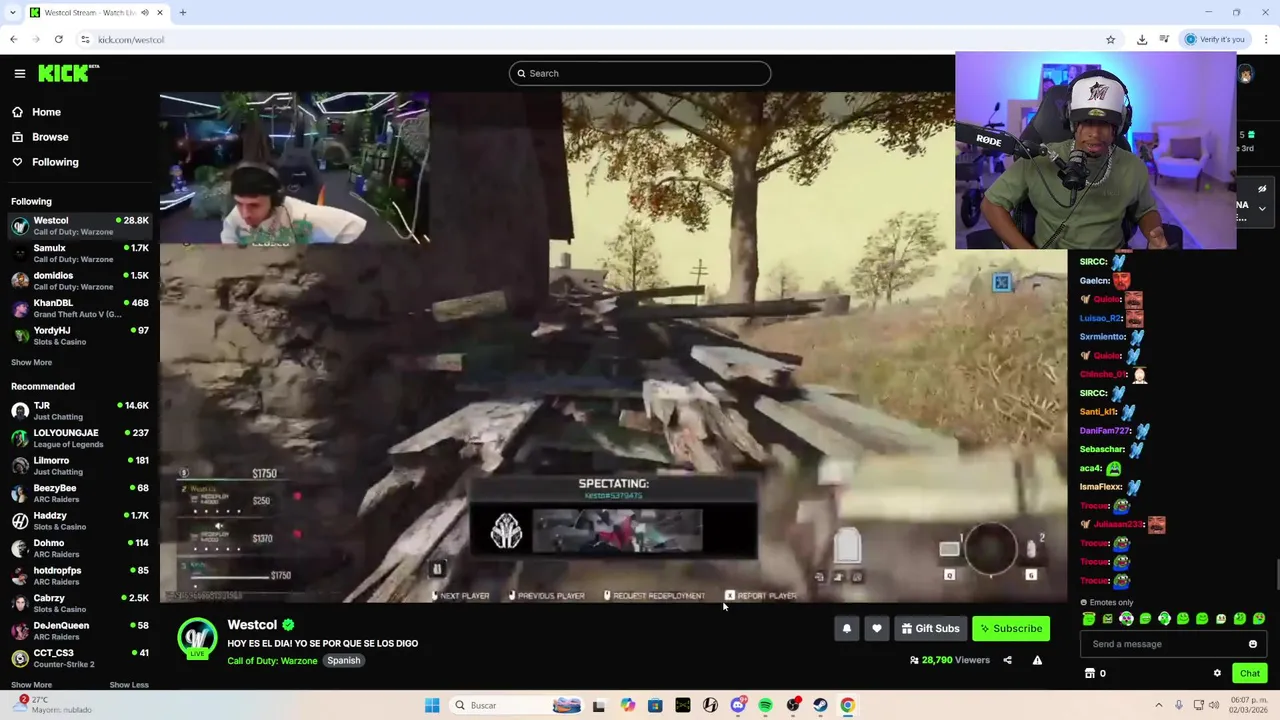The image size is (1280, 720).
Task: Subscribe to Westcol's channel
Action: [x=1011, y=628]
